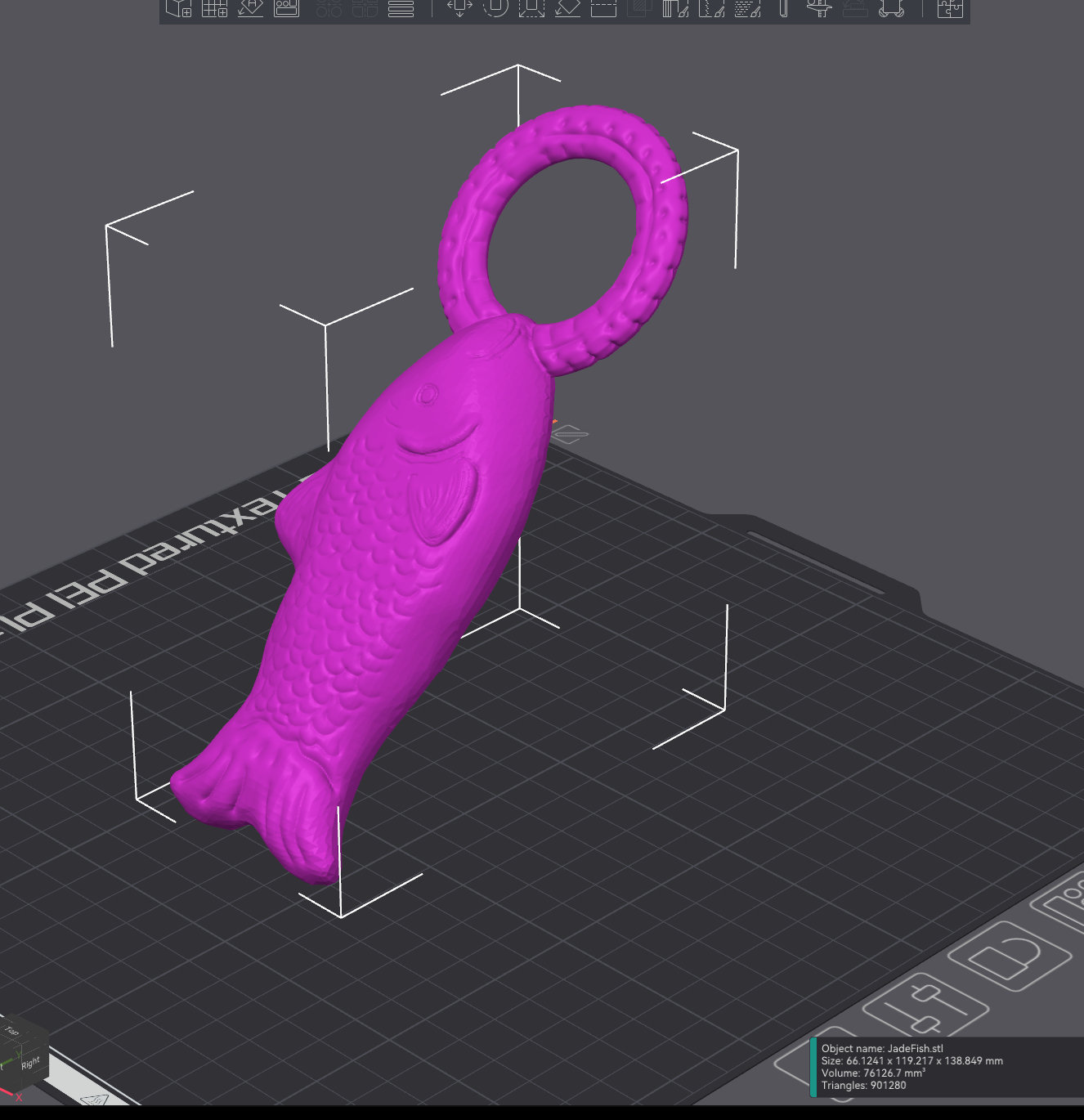Image resolution: width=1084 pixels, height=1120 pixels.
Task: Click the Add object cube icon
Action: pos(178,8)
